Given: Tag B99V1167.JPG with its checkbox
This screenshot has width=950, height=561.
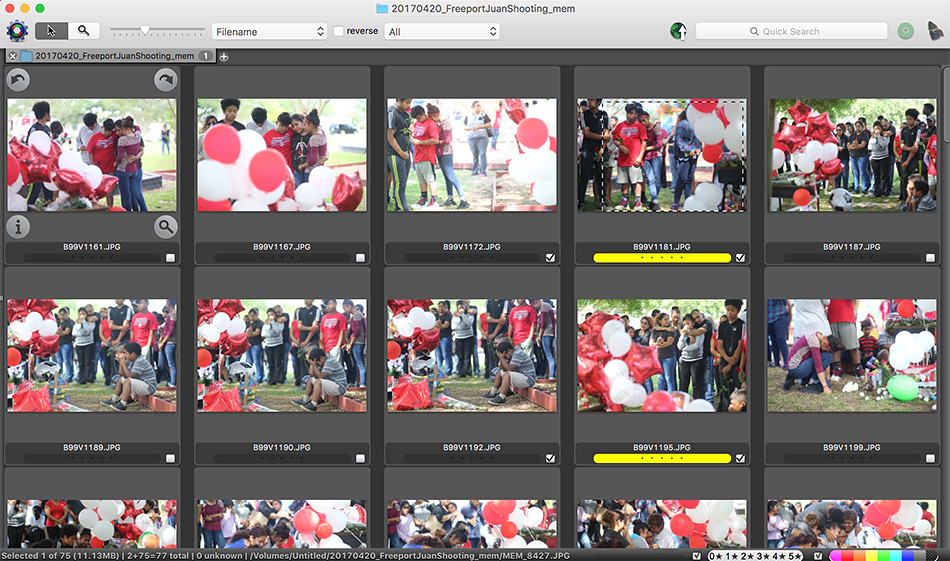Looking at the screenshot, I should point(360,258).
